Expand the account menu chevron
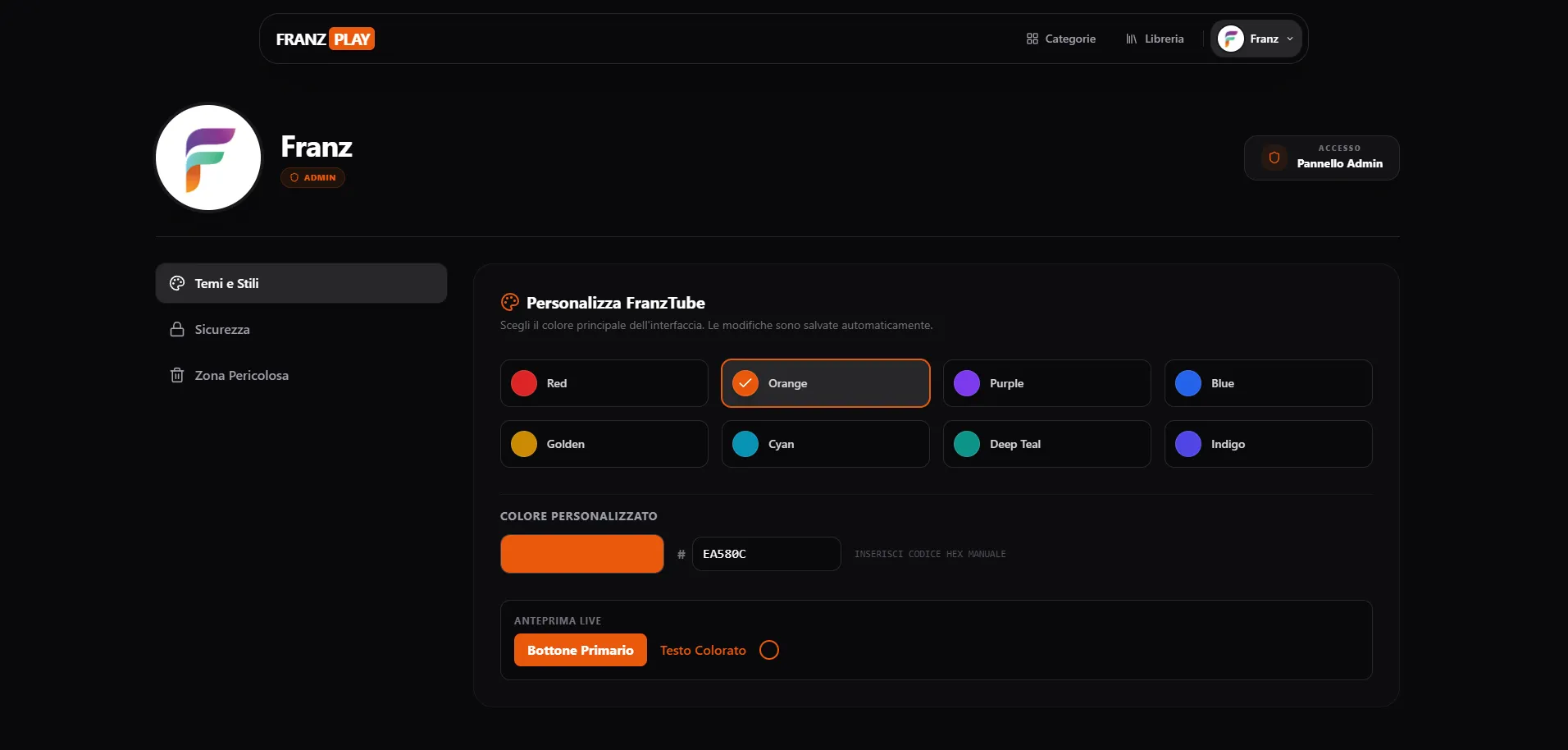The height and width of the screenshot is (750, 1568). 1290,39
